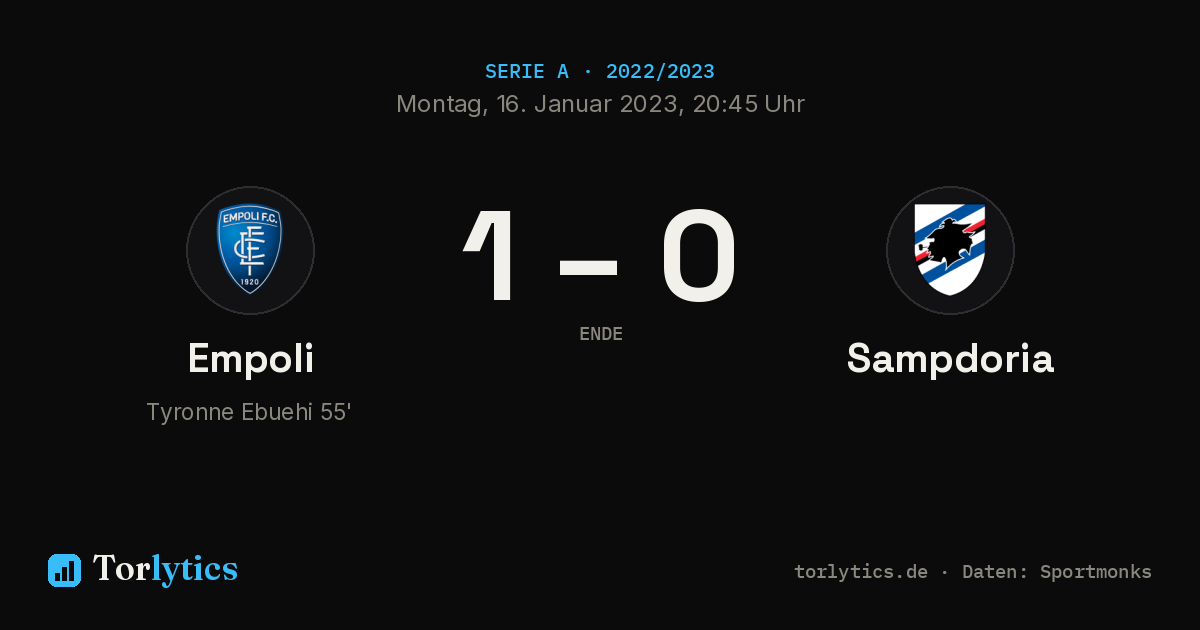This screenshot has height=630, width=1200.
Task: Click the white Tor part of wordmark
Action: [x=122, y=569]
